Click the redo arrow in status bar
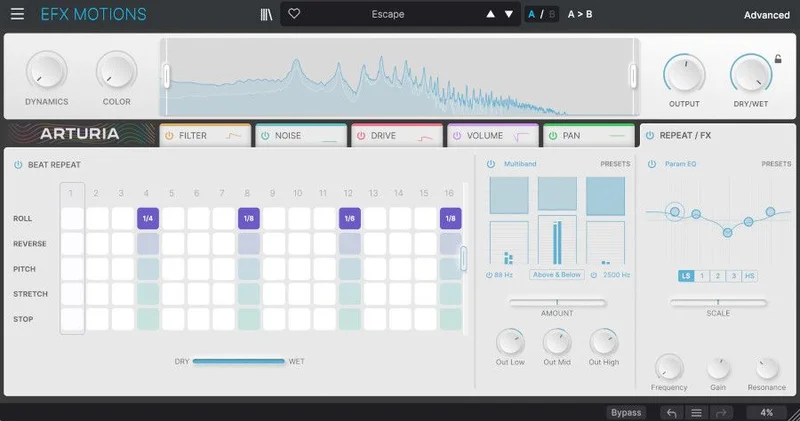Screen dimensions: 800x421 coord(721,412)
